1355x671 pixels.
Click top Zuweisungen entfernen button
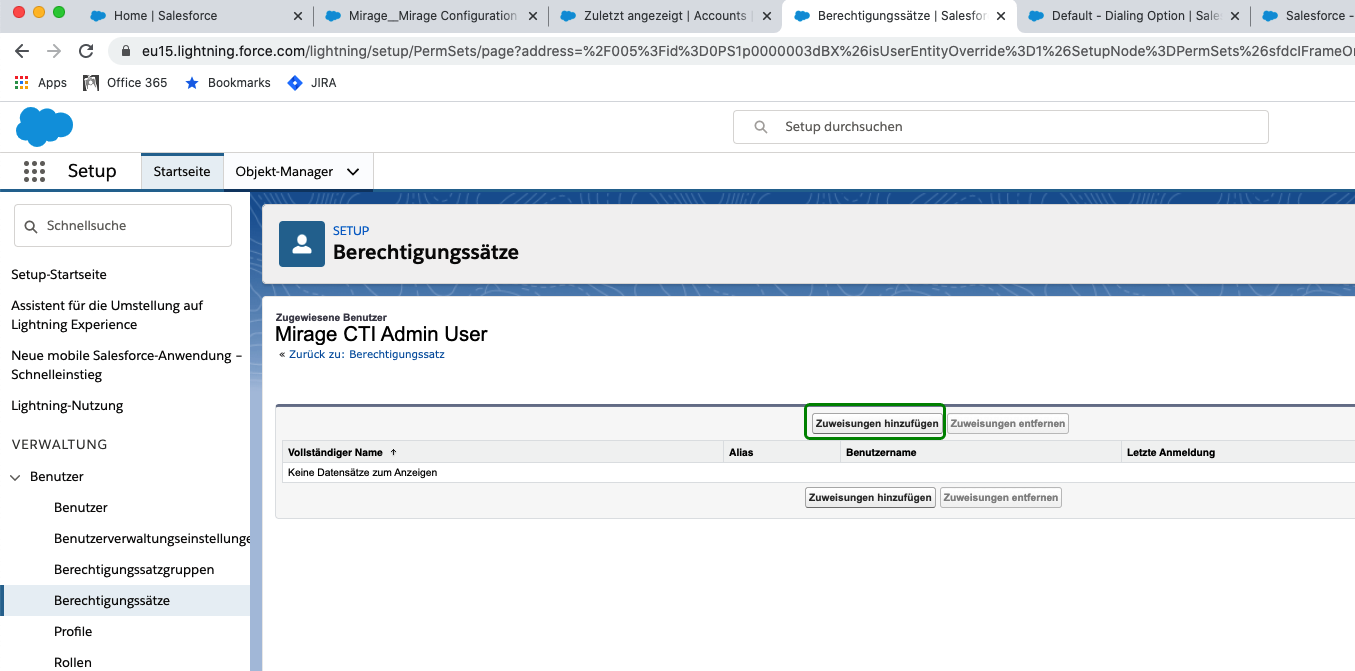(x=1007, y=424)
